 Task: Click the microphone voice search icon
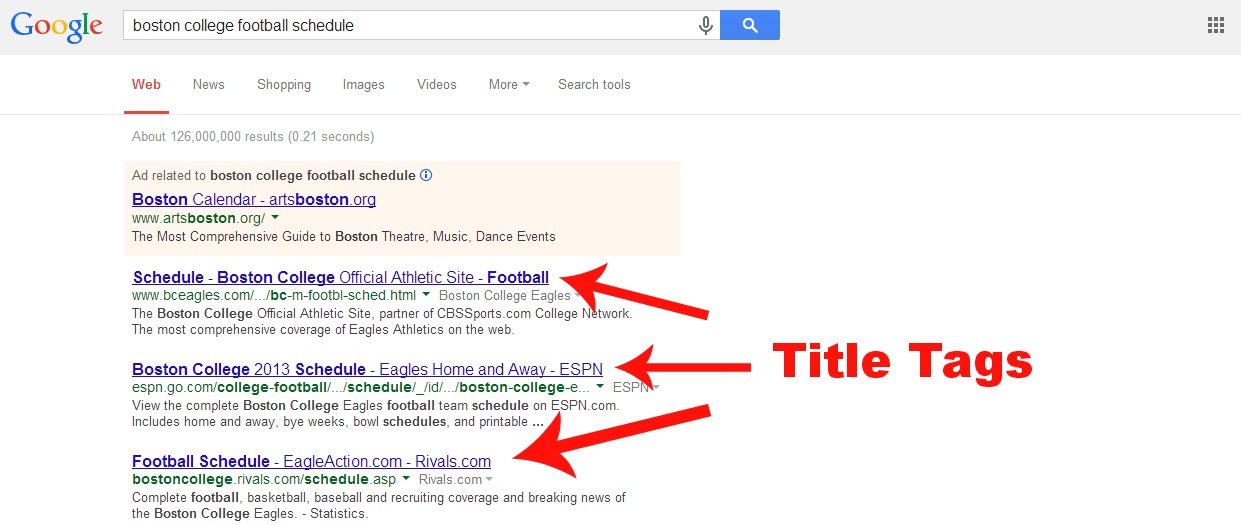(x=706, y=26)
